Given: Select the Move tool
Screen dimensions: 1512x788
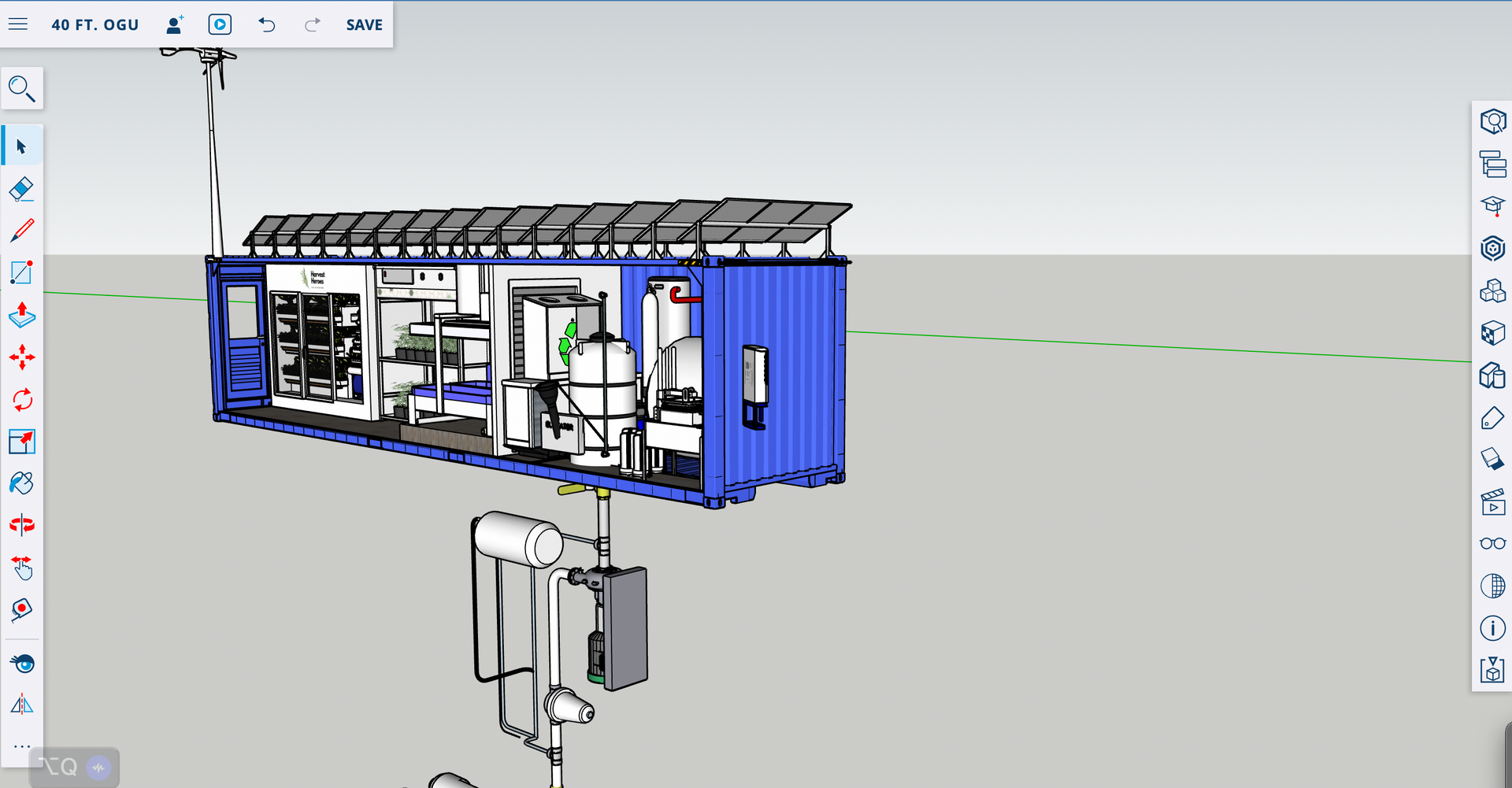Looking at the screenshot, I should click(x=22, y=357).
